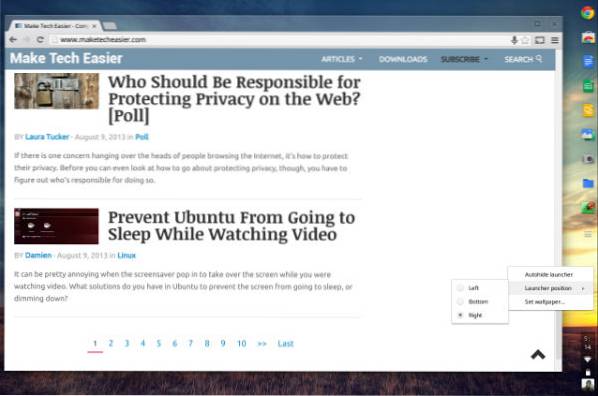Launch Google Slides from the shelf
Viewport: 598px width, 396px height.
point(588,111)
